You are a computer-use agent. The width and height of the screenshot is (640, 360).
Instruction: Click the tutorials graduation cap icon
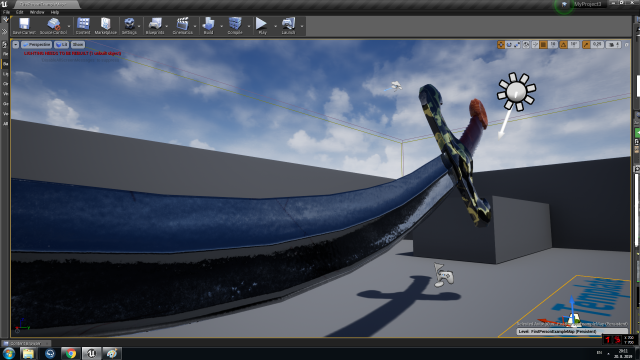coord(564,4)
